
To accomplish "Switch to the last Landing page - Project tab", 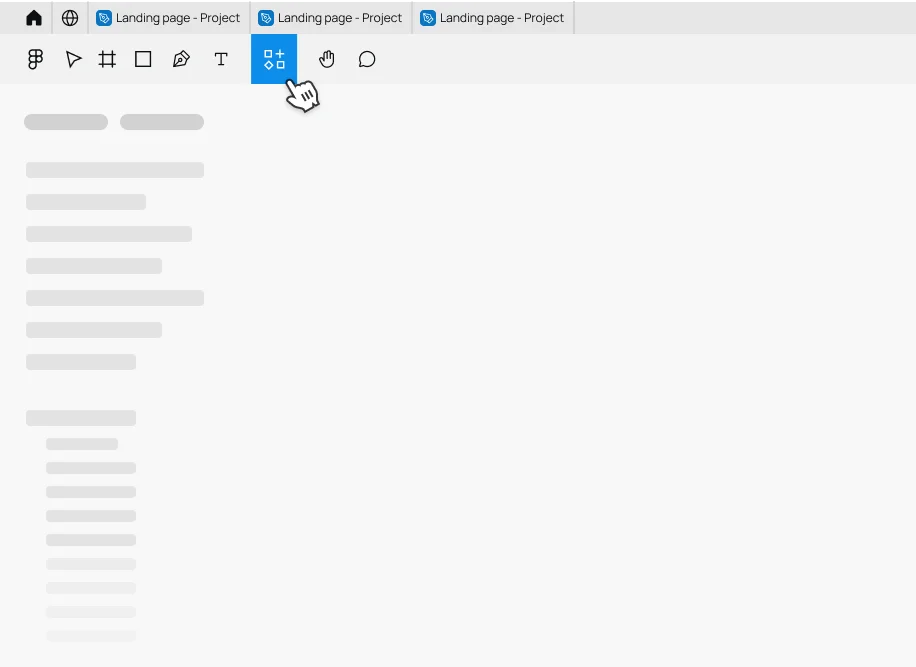I will (492, 17).
